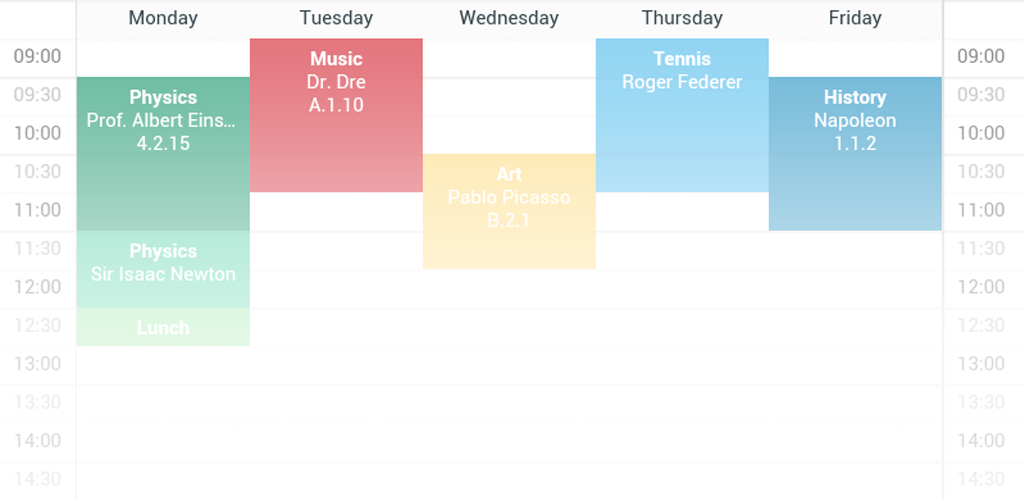
Task: Select the Friday column header
Action: coord(855,18)
